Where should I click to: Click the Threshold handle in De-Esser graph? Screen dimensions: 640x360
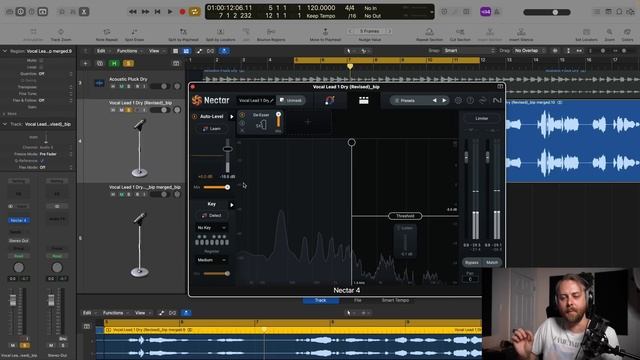(x=405, y=216)
